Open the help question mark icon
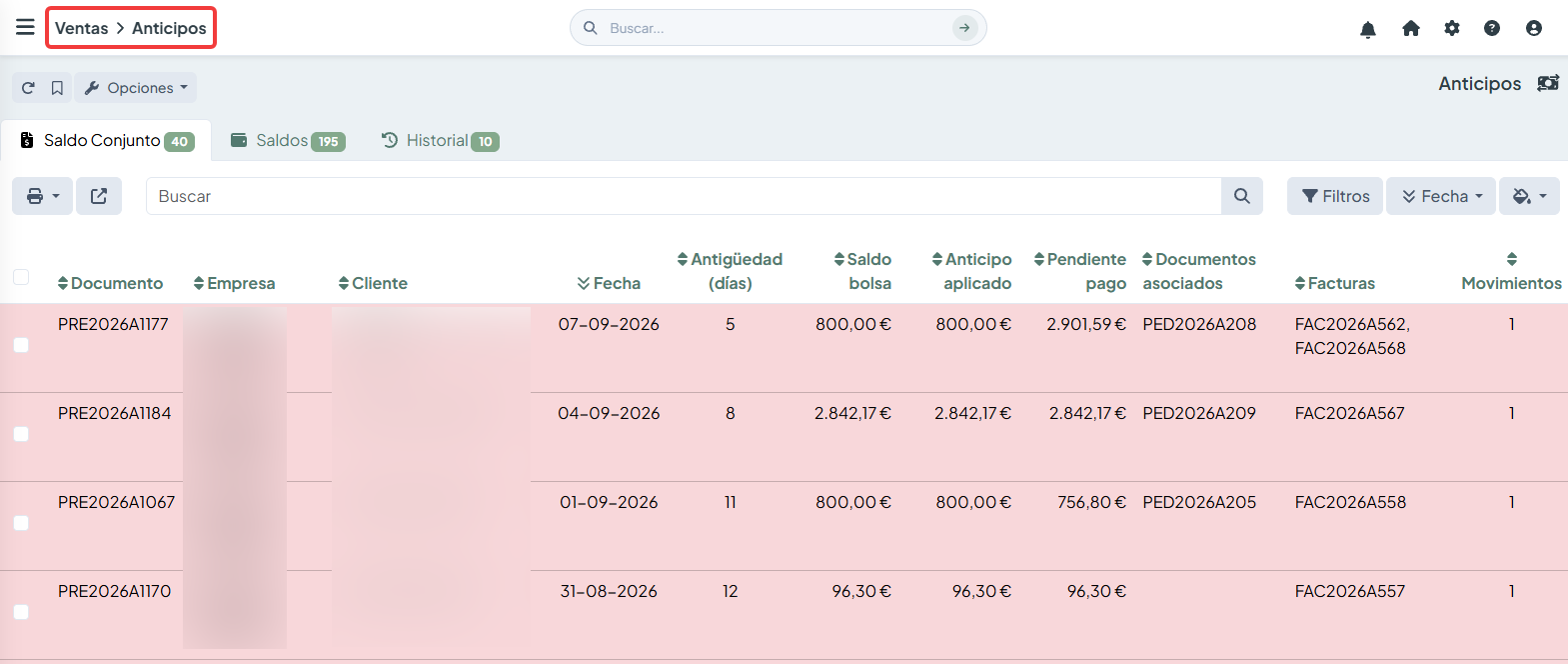The image size is (1568, 664). tap(1492, 28)
